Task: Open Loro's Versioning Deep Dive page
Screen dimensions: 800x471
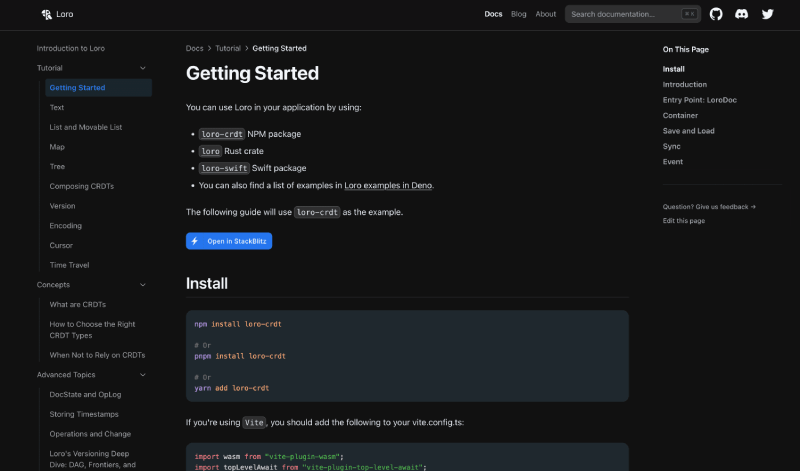Action: point(92,459)
